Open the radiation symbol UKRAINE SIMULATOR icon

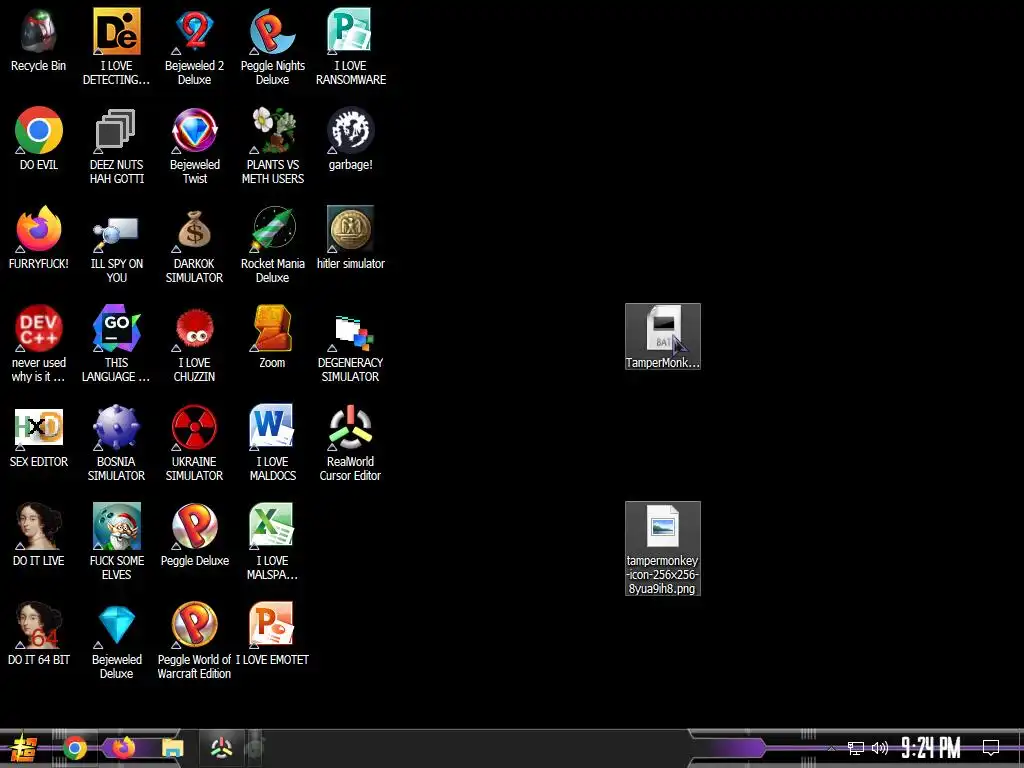(195, 443)
